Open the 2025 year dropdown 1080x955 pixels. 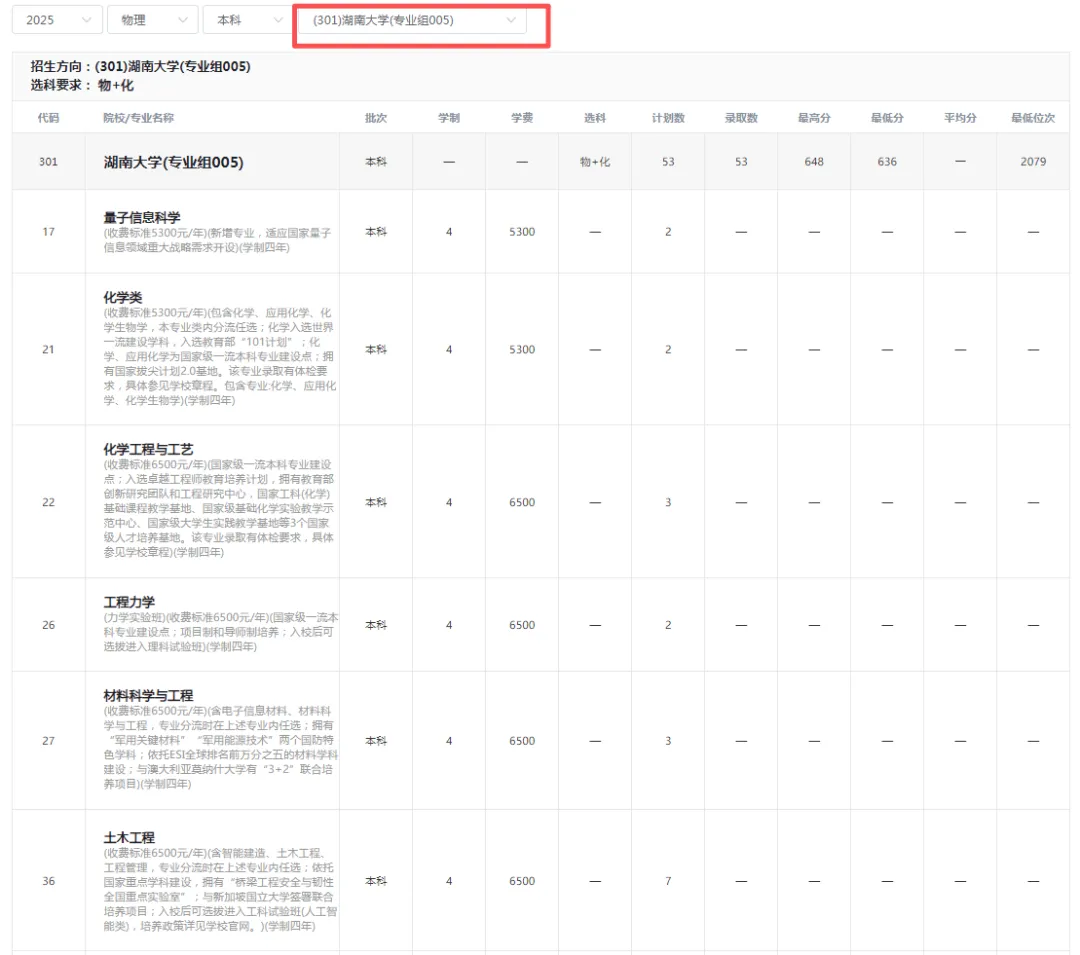click(x=57, y=20)
